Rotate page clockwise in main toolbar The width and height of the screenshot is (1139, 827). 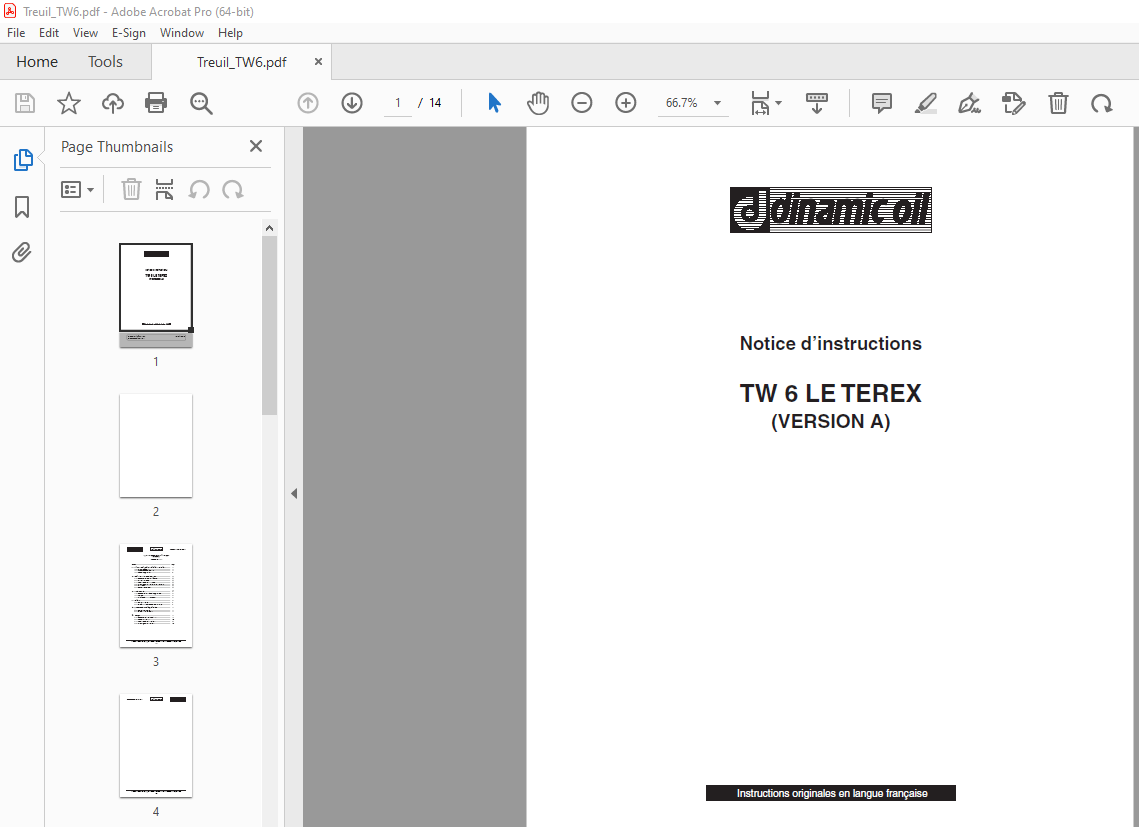[x=1101, y=103]
